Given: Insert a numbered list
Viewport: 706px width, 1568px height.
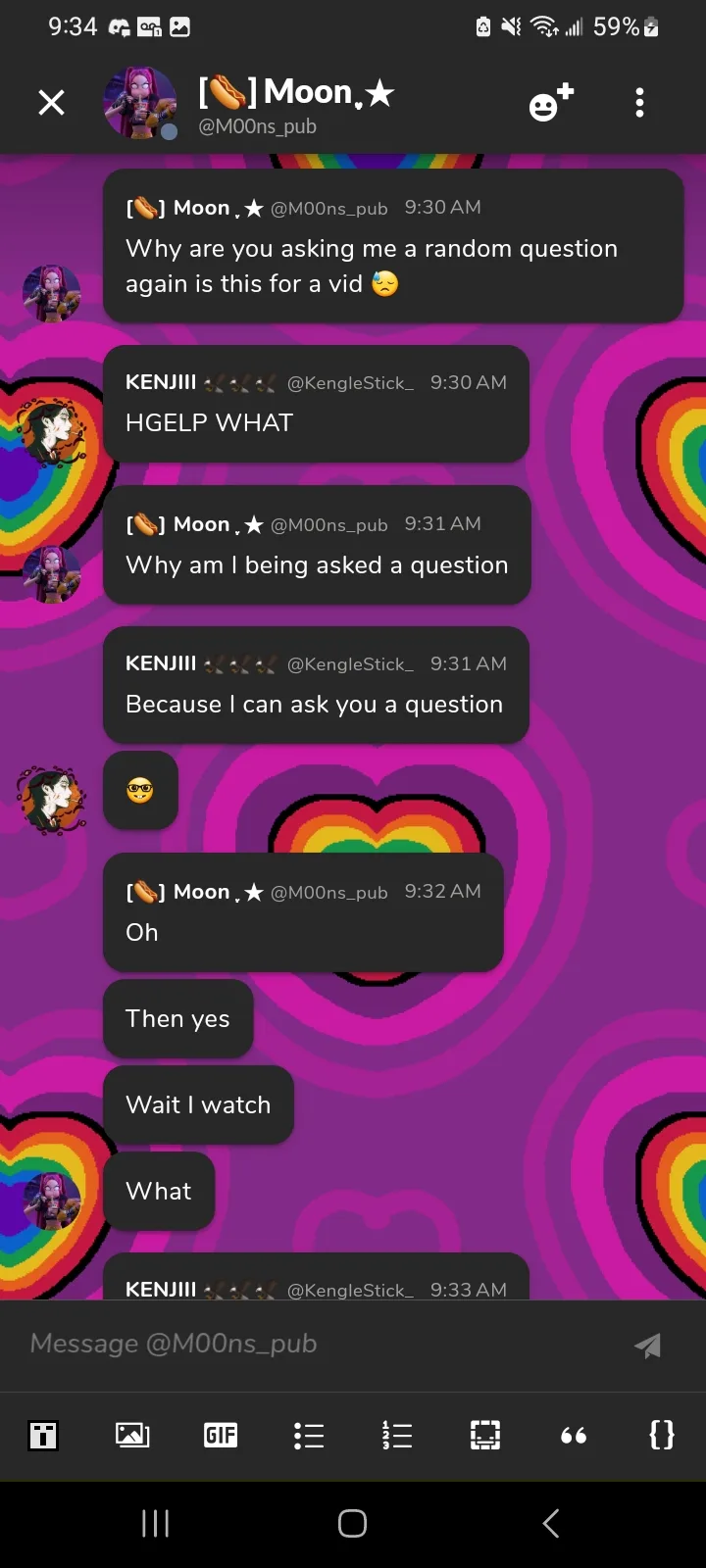Looking at the screenshot, I should (x=397, y=1436).
